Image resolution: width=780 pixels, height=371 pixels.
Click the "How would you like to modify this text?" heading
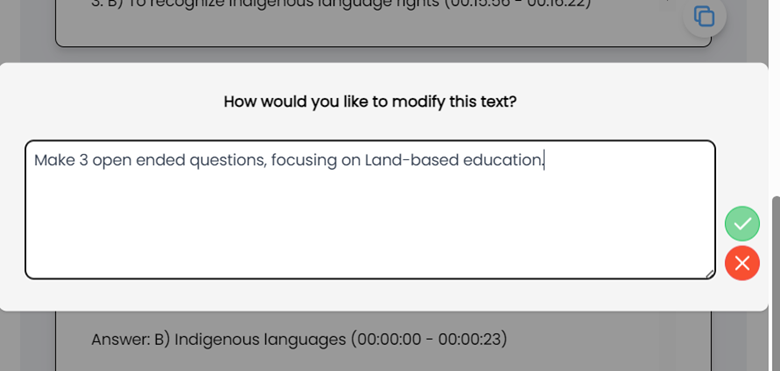tap(370, 101)
